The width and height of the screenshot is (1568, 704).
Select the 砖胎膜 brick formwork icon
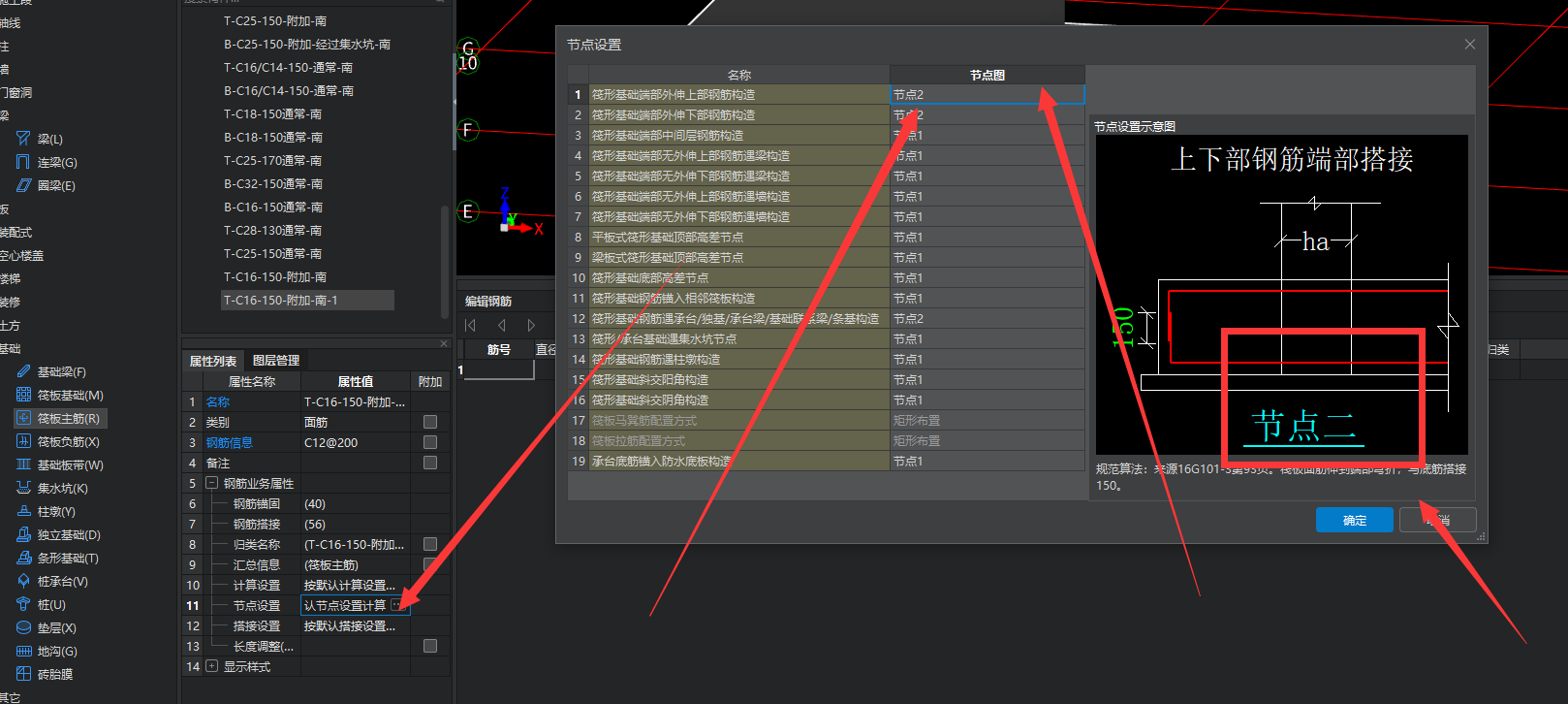(x=23, y=674)
